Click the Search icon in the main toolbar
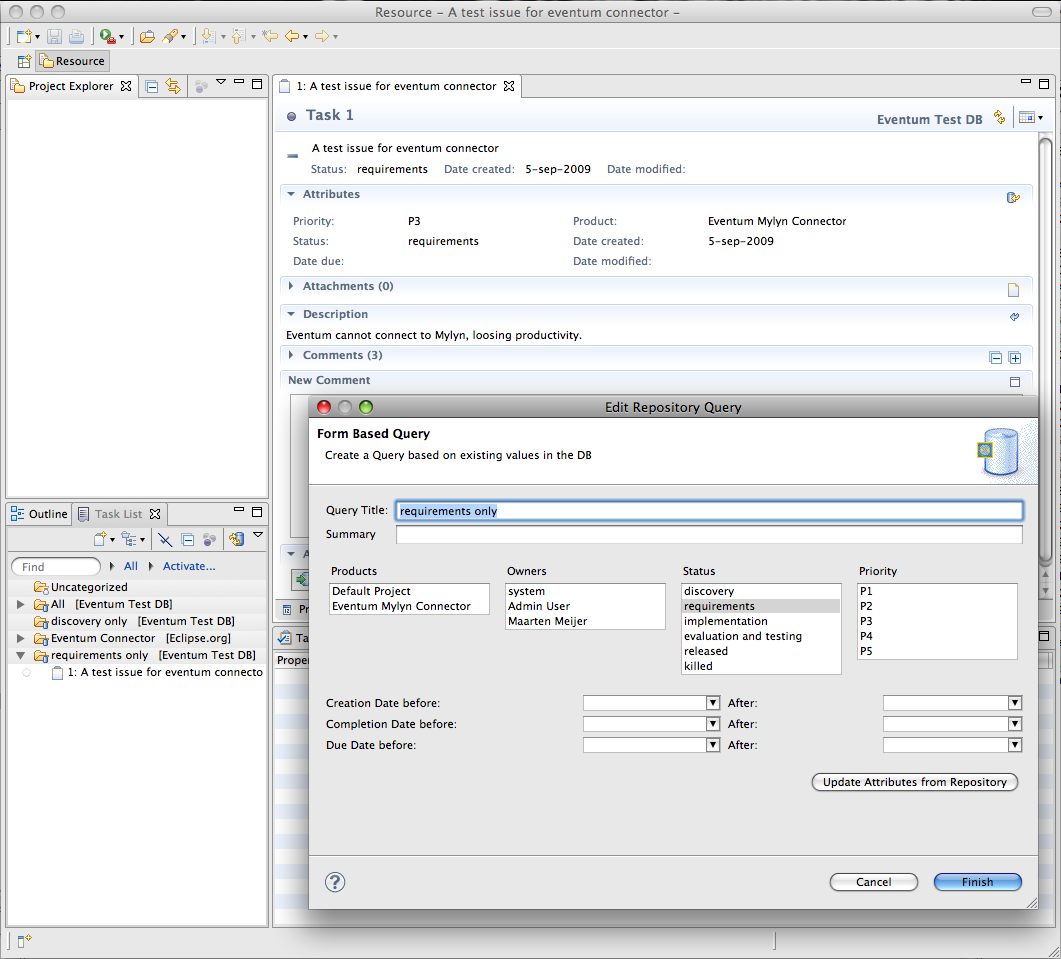Screen dimensions: 1061x959 (170, 36)
